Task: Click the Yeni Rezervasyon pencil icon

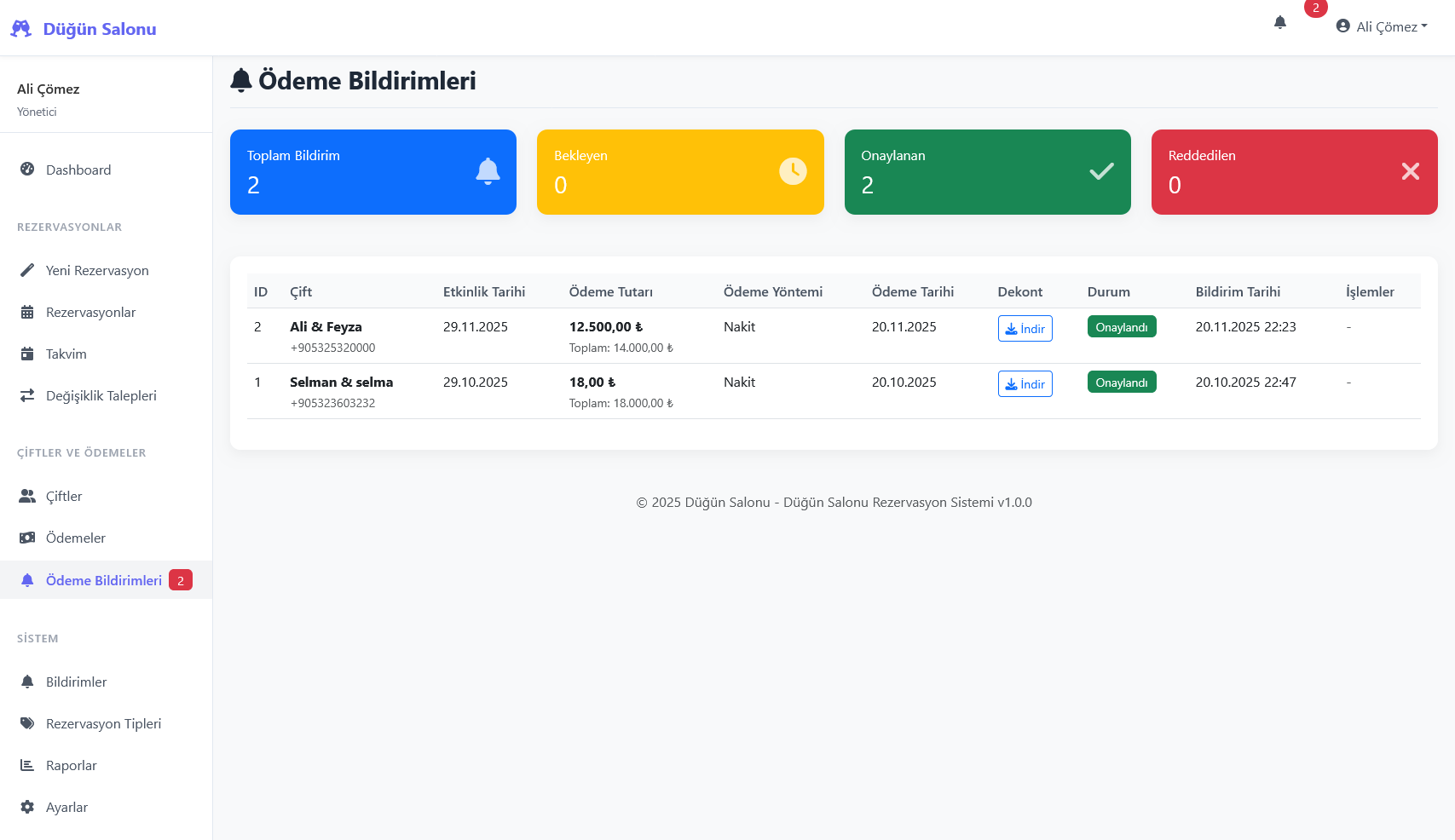Action: click(x=27, y=270)
